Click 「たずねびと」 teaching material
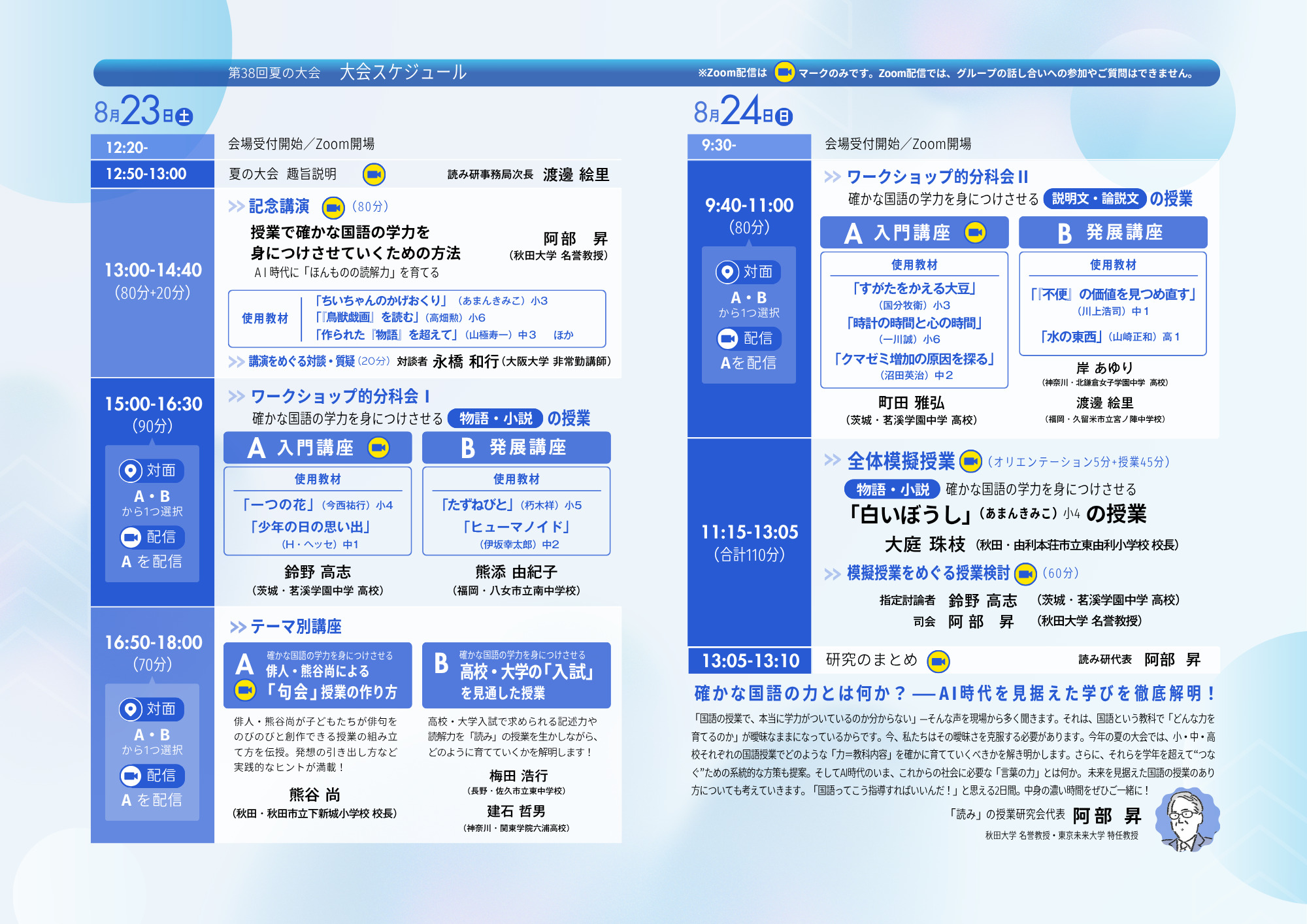This screenshot has width=1307, height=924. (x=477, y=504)
